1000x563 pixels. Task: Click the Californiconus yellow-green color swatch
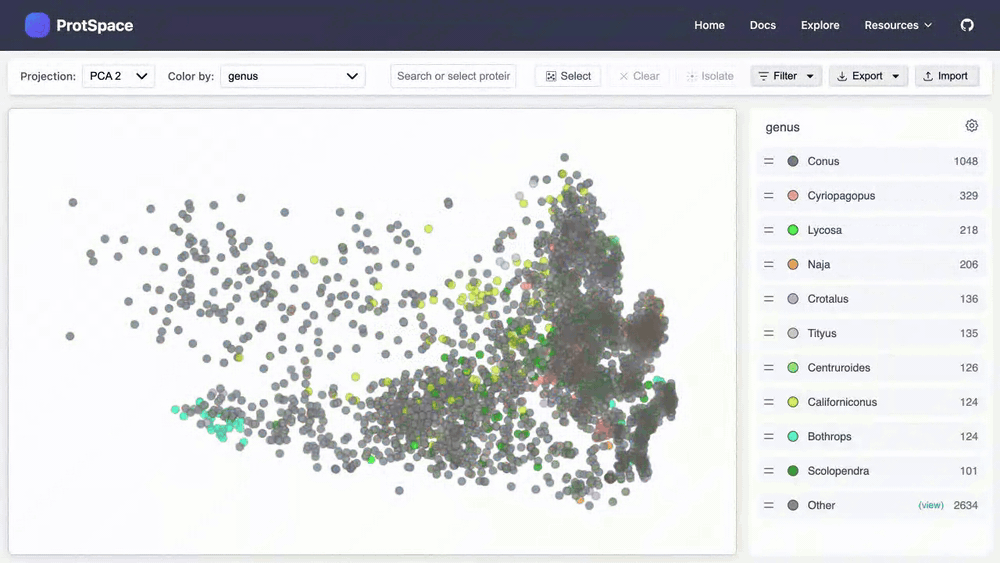click(793, 402)
